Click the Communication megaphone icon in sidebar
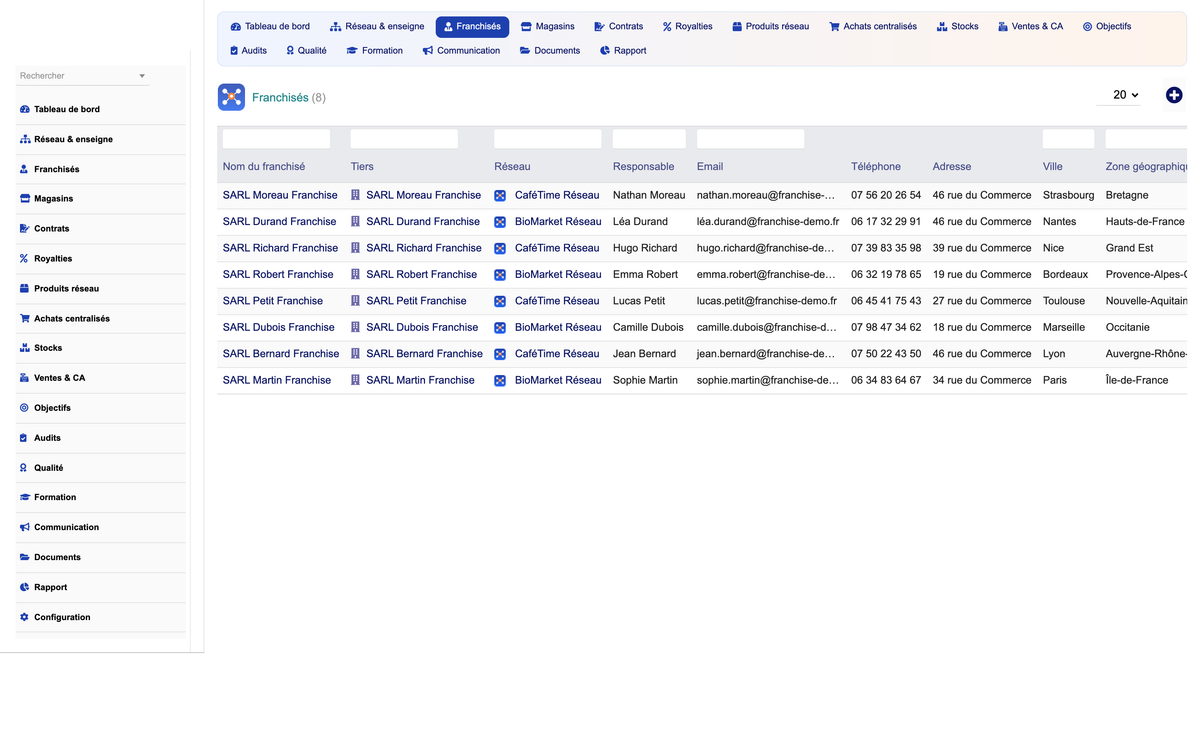1200x743 pixels. (x=24, y=527)
